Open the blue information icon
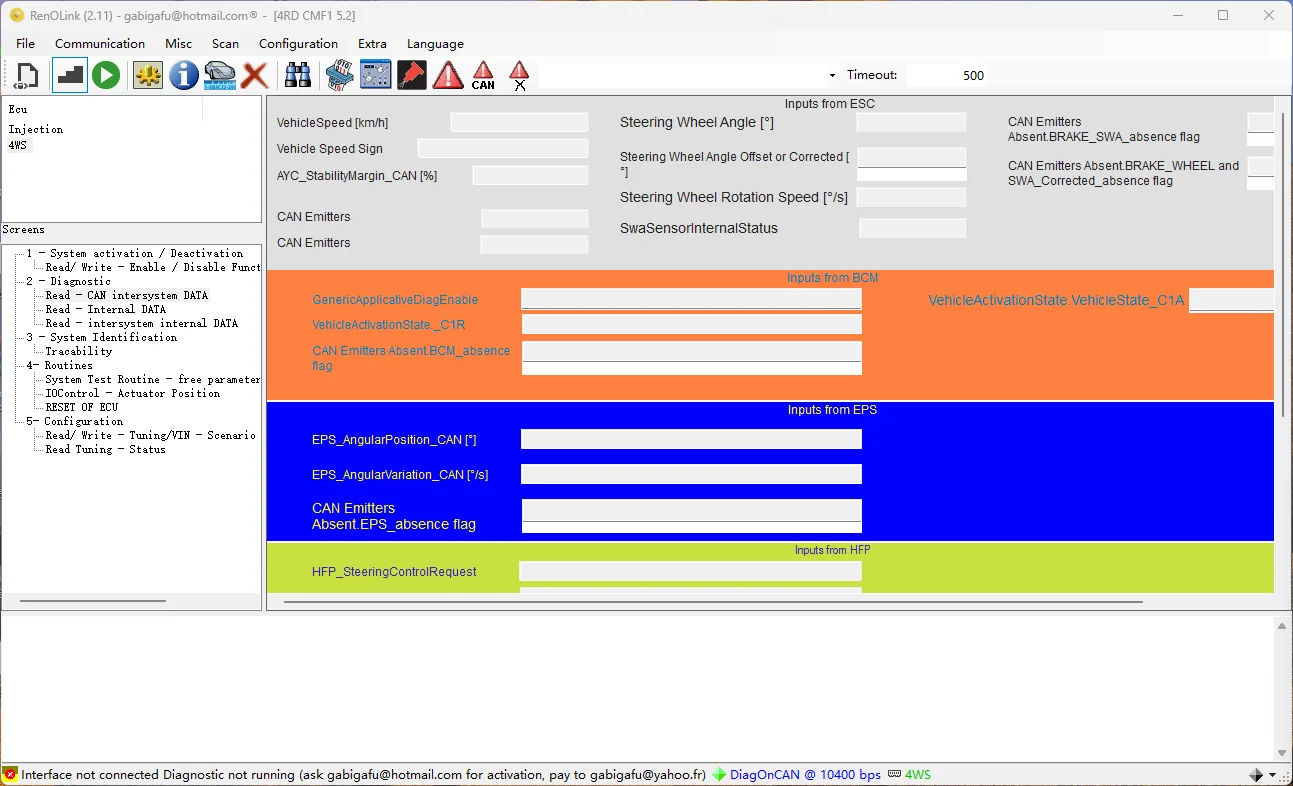This screenshot has width=1293, height=786. (x=183, y=75)
